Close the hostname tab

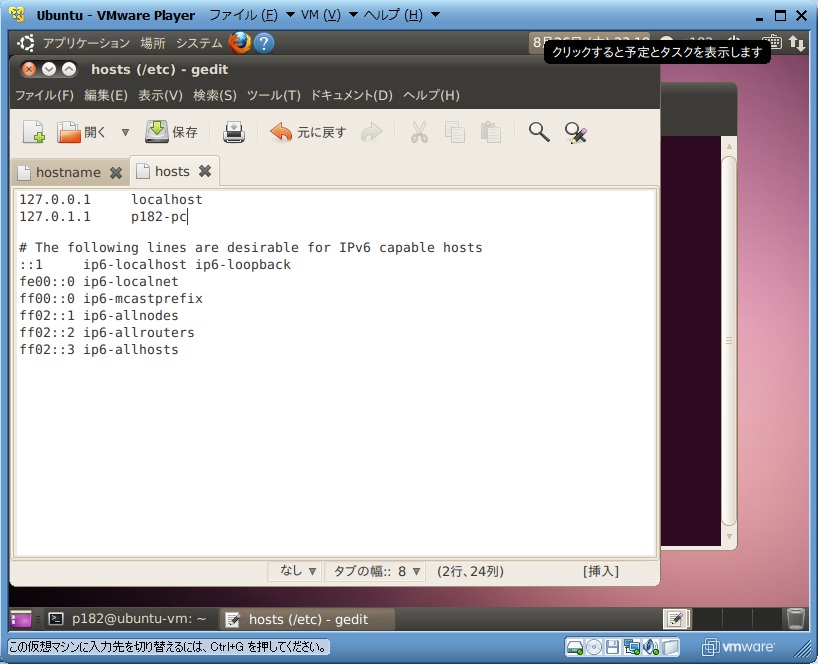116,173
